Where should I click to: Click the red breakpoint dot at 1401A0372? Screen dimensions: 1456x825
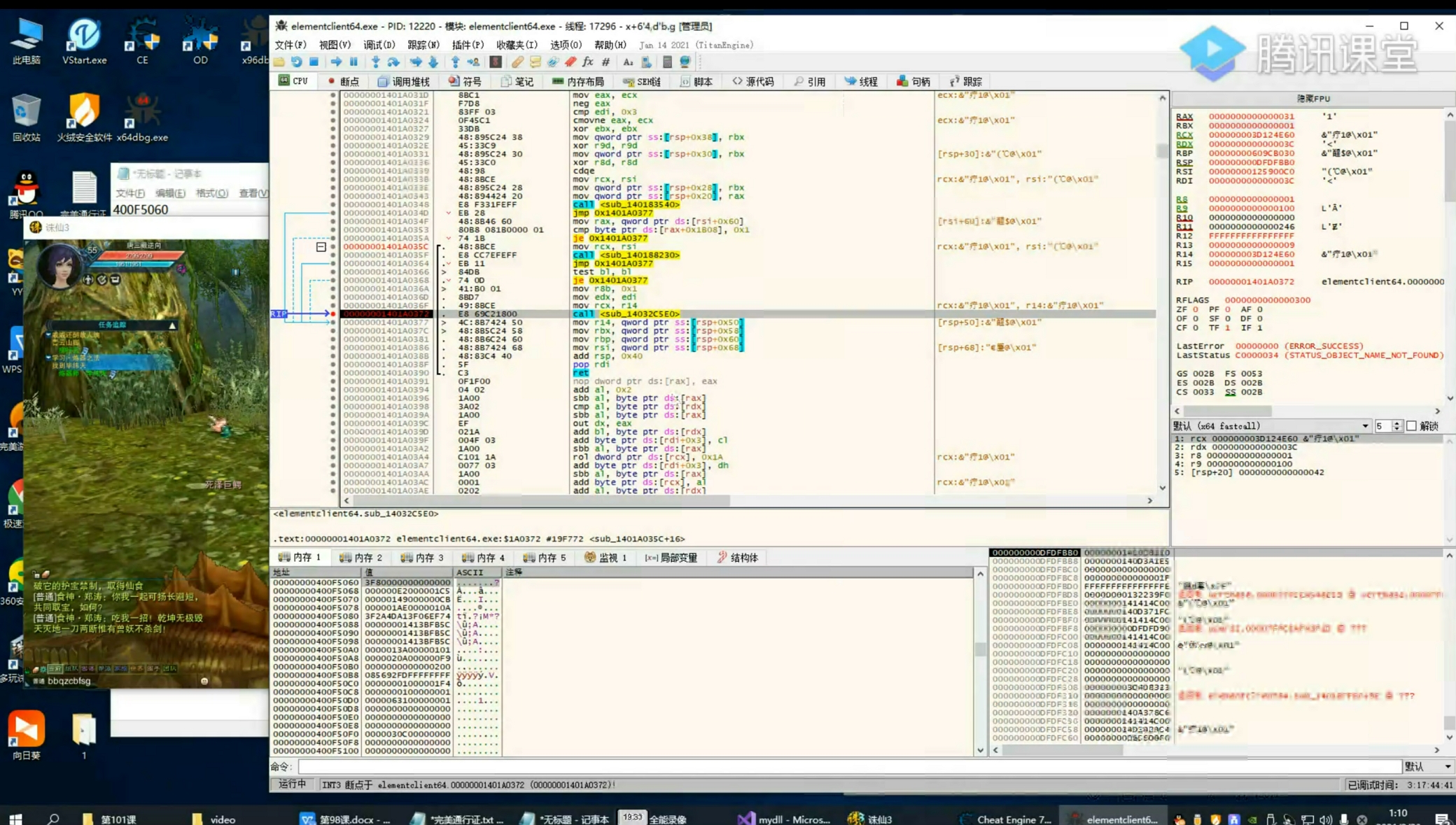click(x=335, y=313)
